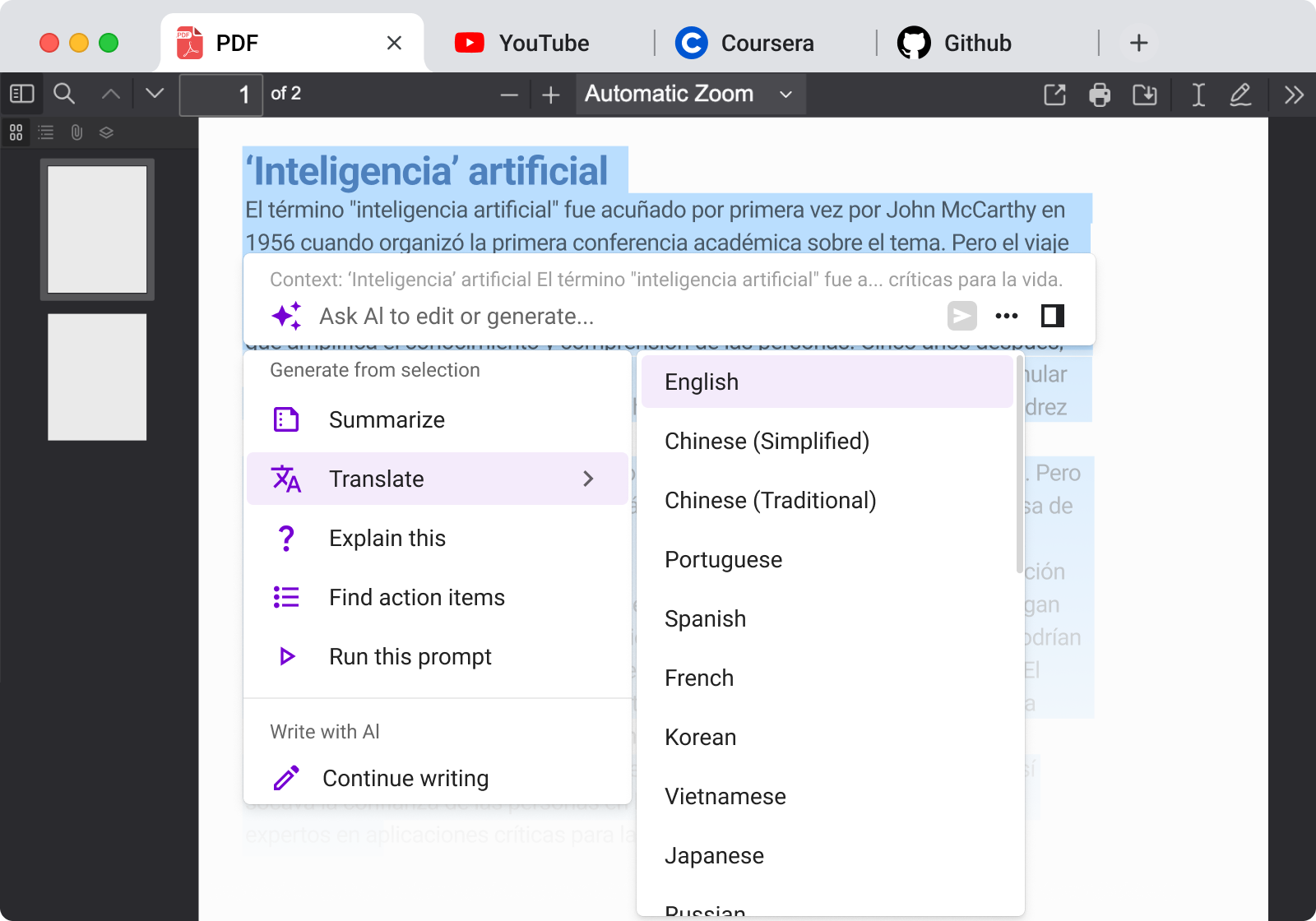Translate to Korean
This screenshot has width=1316, height=921.
(827, 737)
